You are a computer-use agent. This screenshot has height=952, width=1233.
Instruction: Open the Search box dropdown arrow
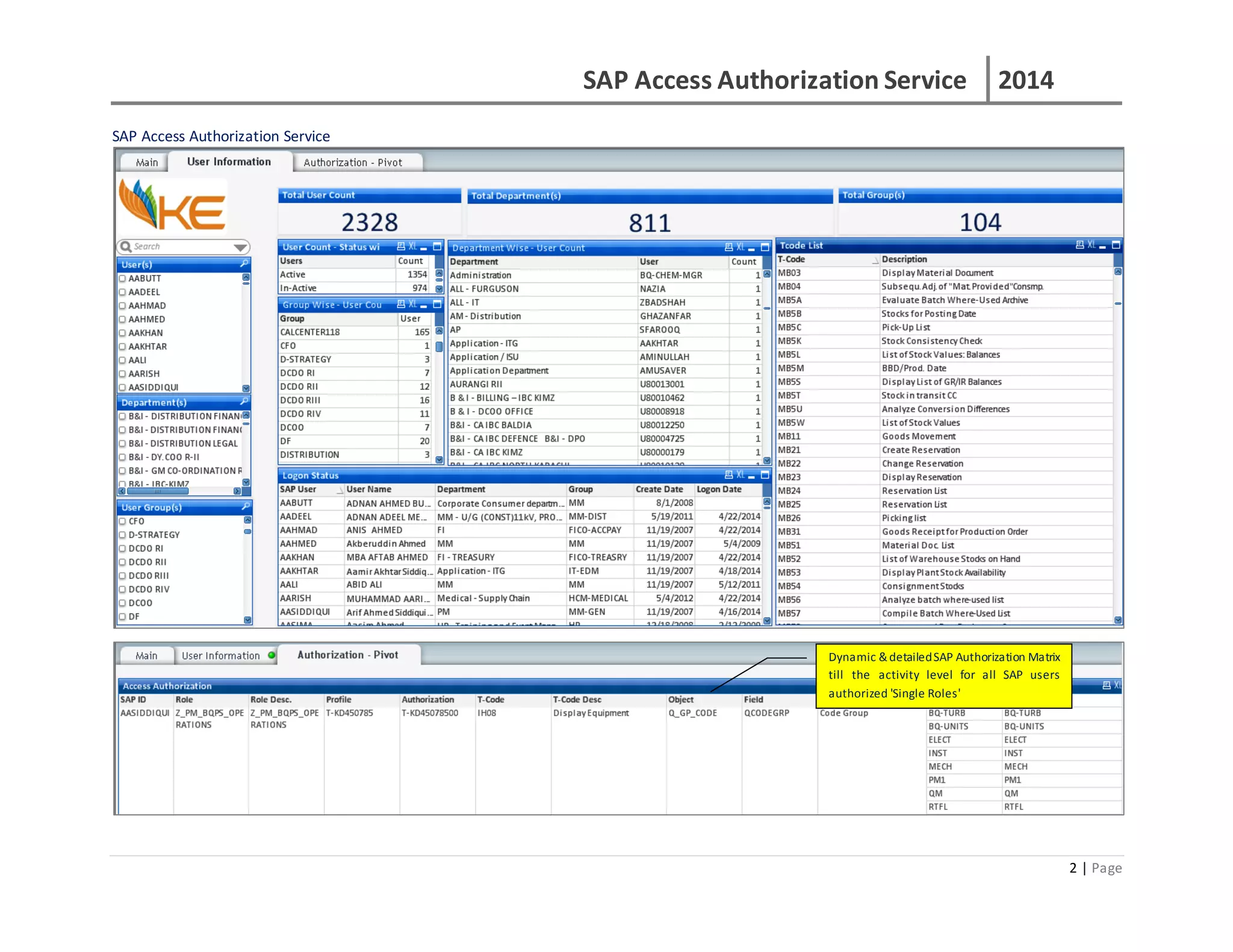pyautogui.click(x=240, y=247)
